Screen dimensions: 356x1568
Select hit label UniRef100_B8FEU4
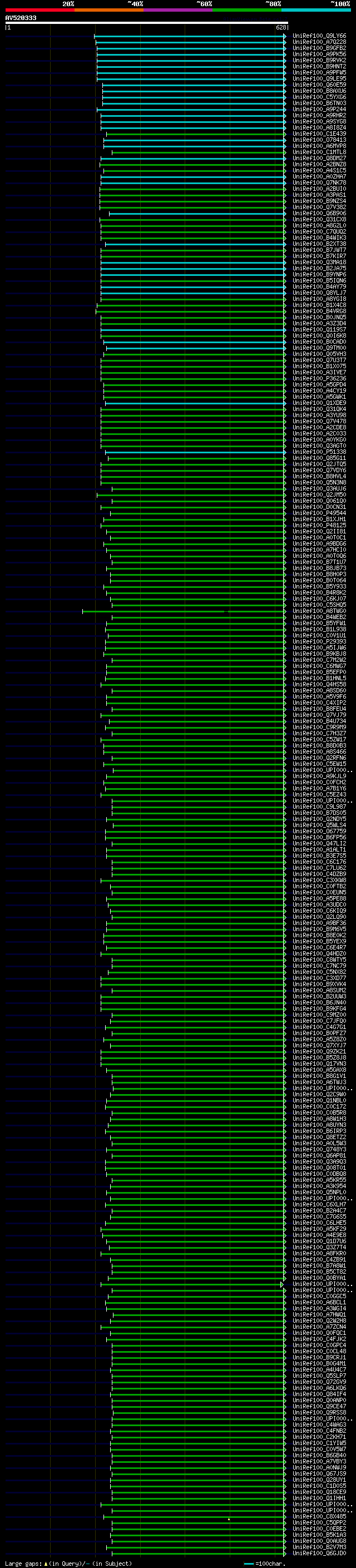click(x=319, y=709)
